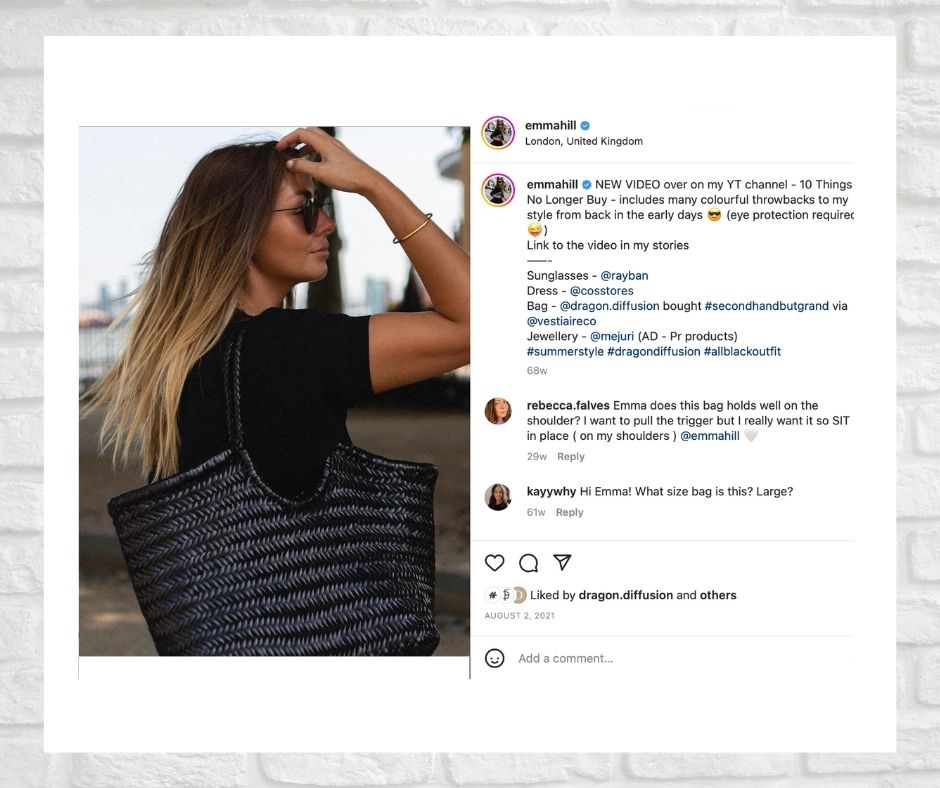Open emmahill's avatar beside the caption
Image resolution: width=940 pixels, height=788 pixels.
[498, 190]
